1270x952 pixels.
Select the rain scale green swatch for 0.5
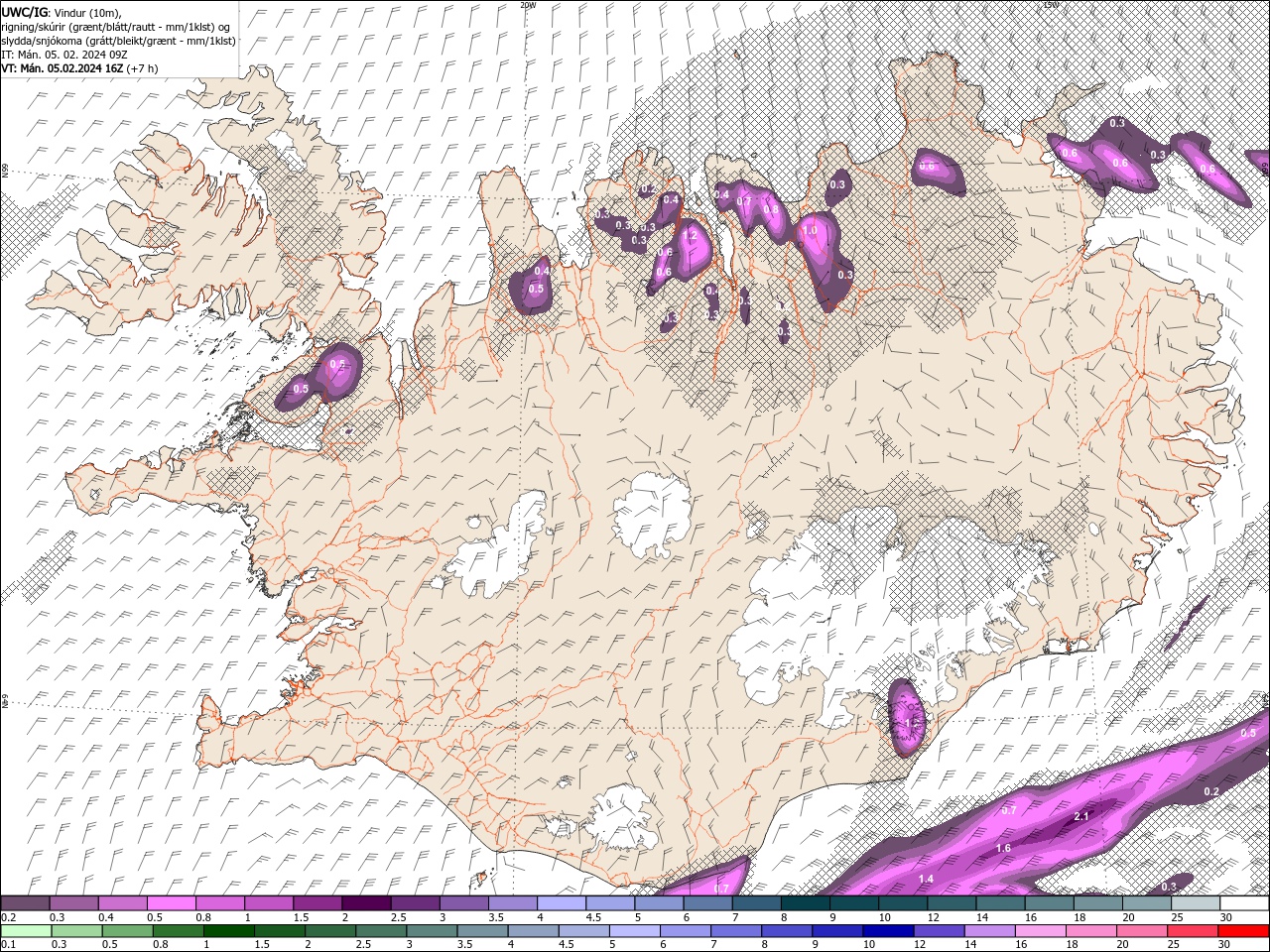tap(128, 931)
